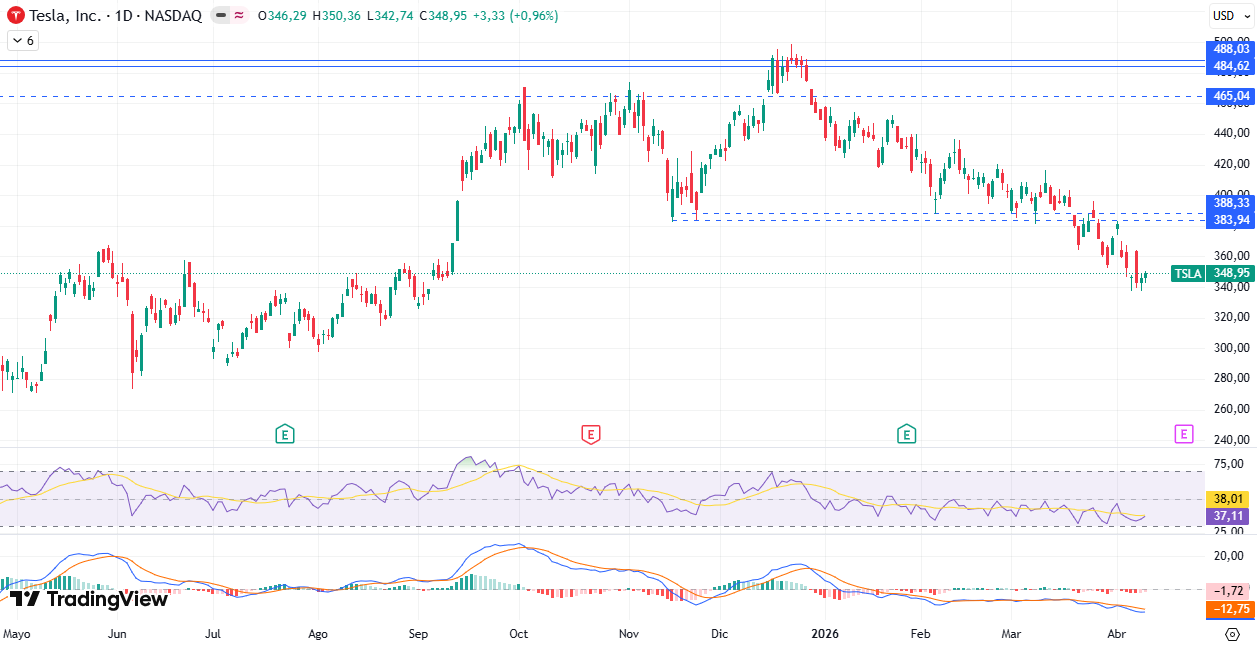
Task: Click the 2026 label on time axis
Action: coord(825,634)
